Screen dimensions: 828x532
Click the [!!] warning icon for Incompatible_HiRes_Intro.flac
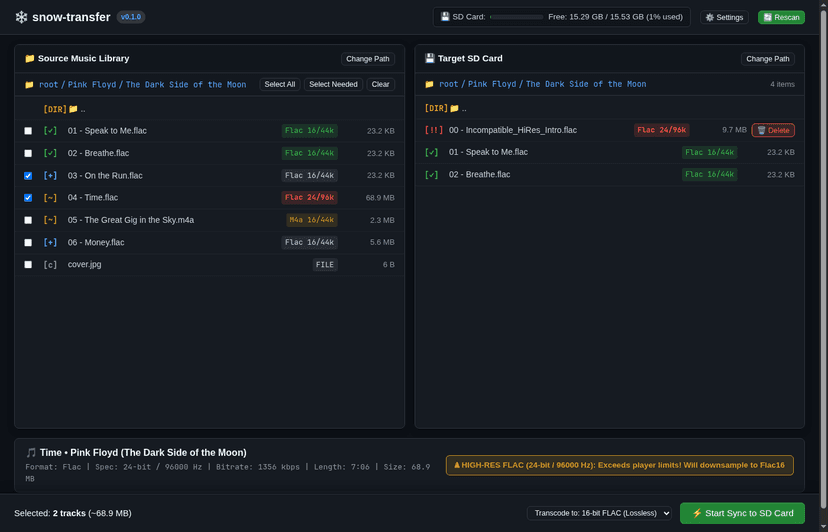(x=434, y=130)
